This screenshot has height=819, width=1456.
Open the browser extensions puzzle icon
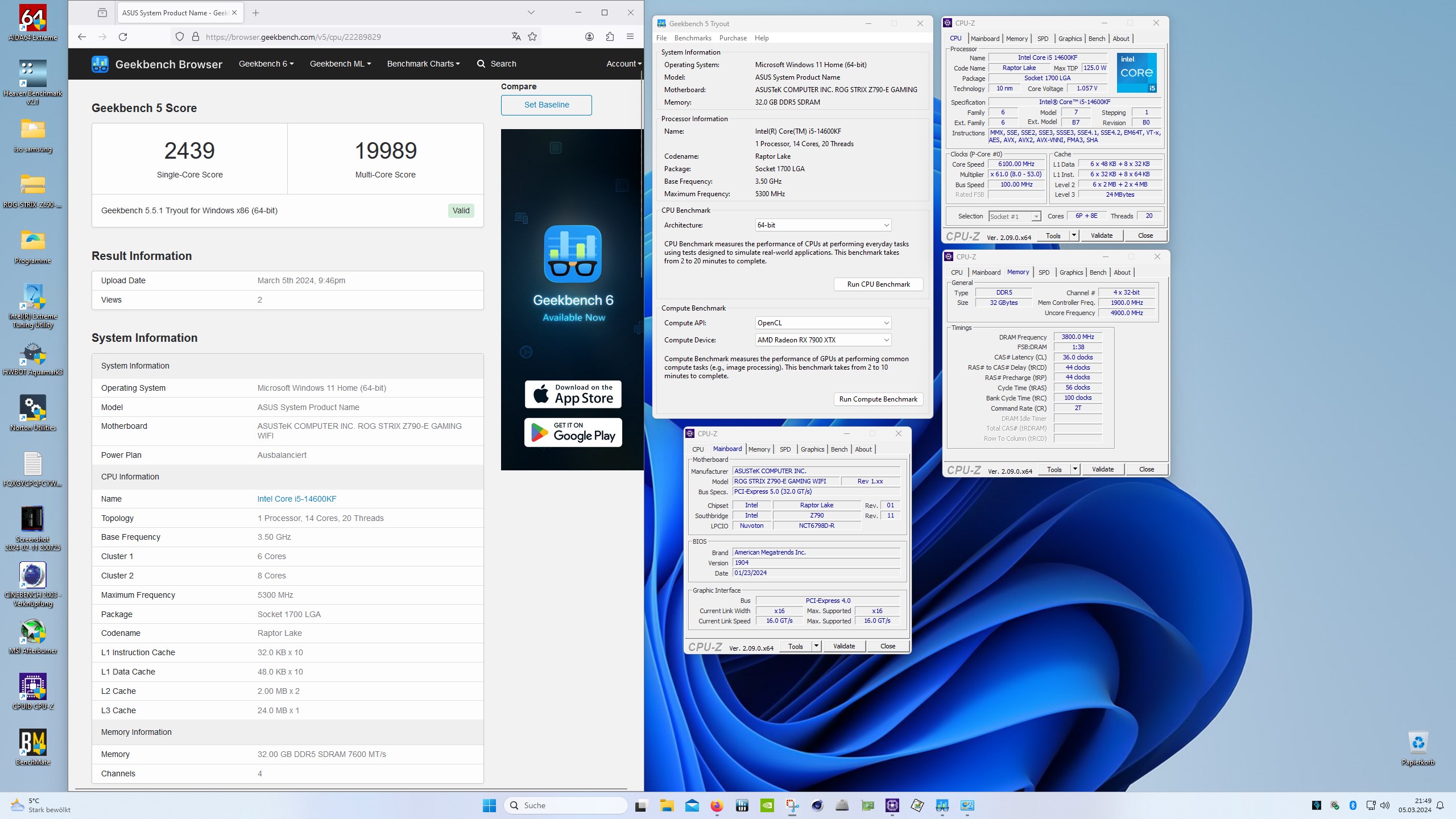click(610, 37)
